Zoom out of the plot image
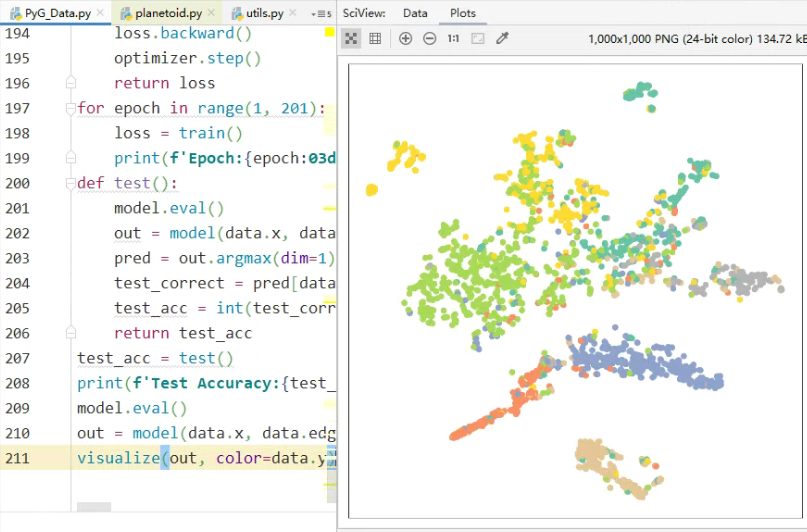807x532 pixels. click(430, 39)
